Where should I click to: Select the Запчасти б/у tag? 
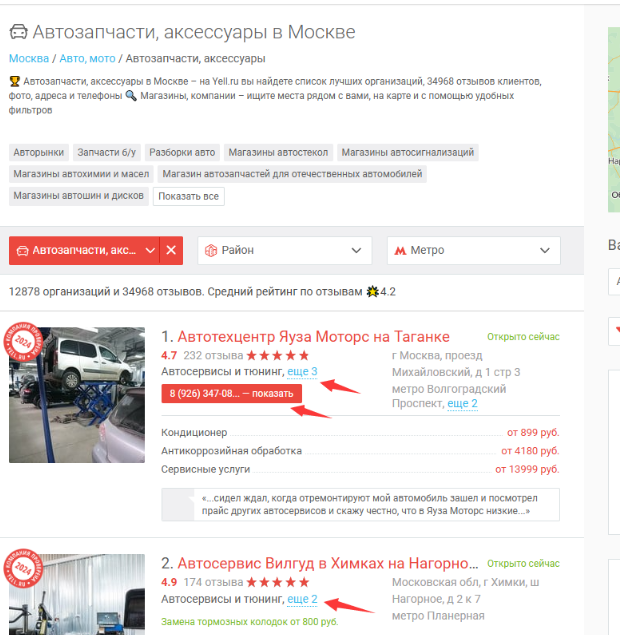(x=107, y=153)
